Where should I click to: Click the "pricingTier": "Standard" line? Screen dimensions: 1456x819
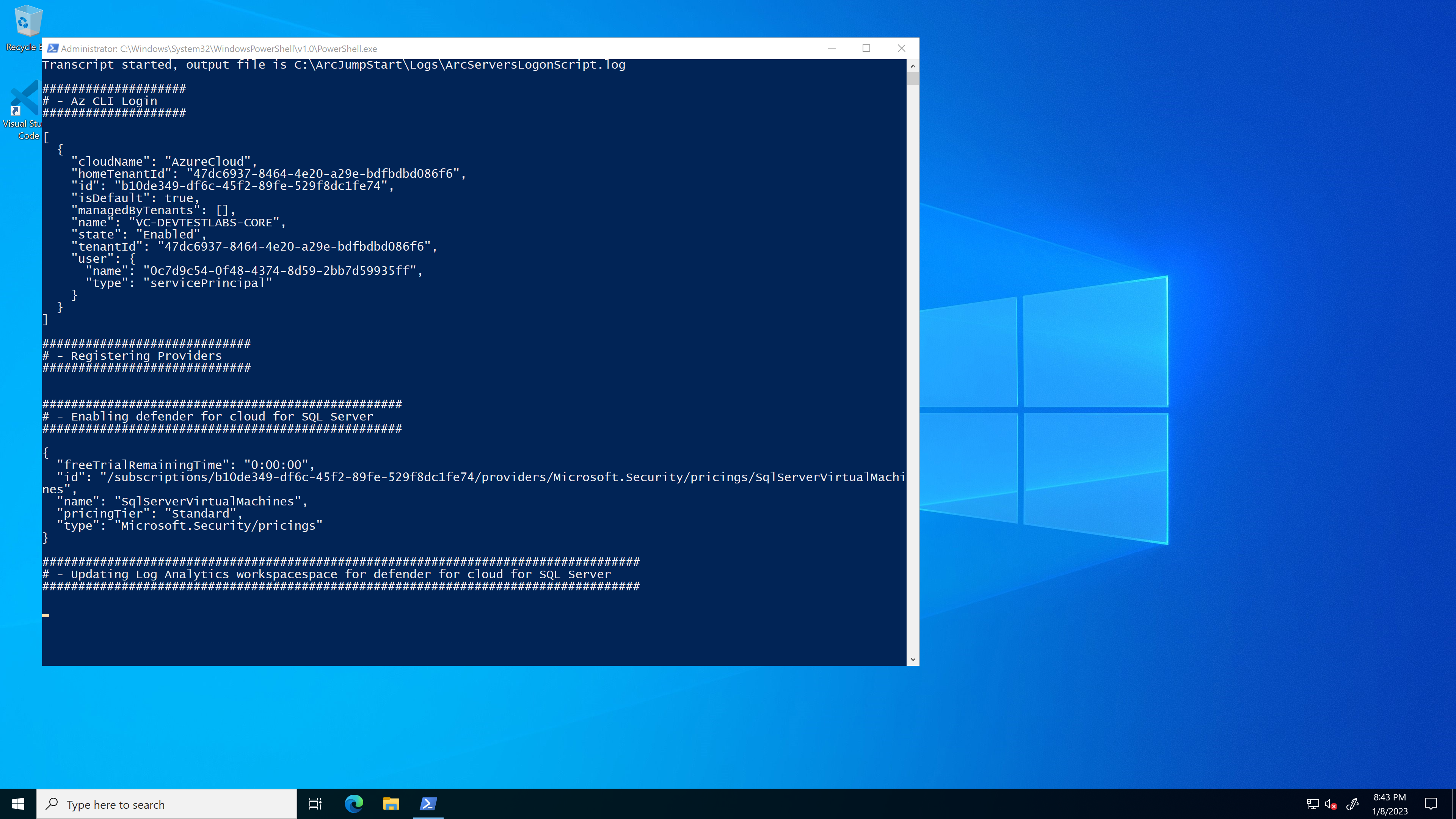(150, 514)
